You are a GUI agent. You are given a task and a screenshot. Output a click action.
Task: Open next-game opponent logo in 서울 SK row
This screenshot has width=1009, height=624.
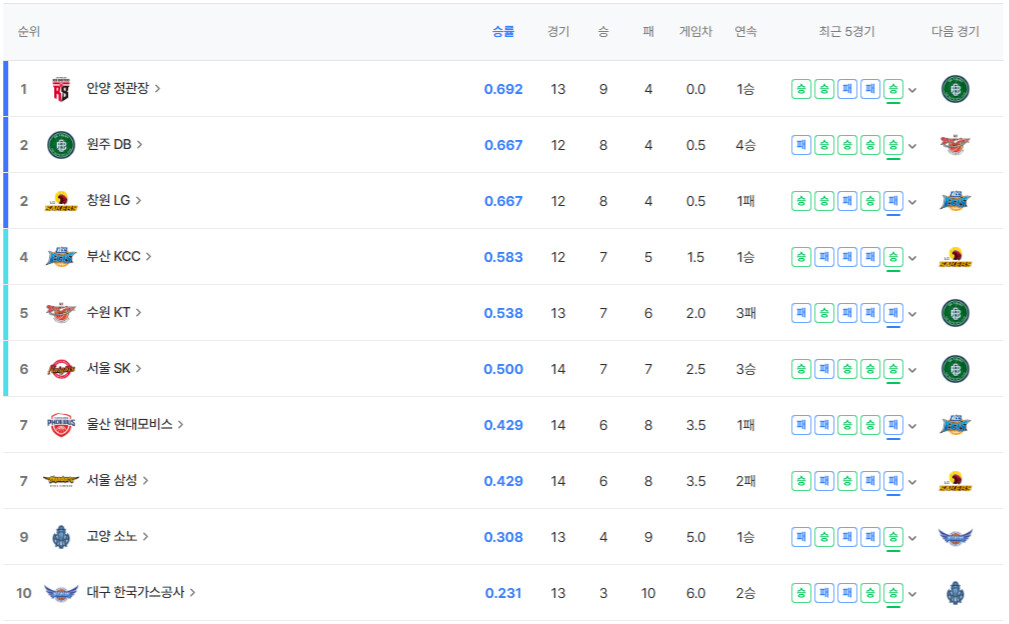pos(955,369)
